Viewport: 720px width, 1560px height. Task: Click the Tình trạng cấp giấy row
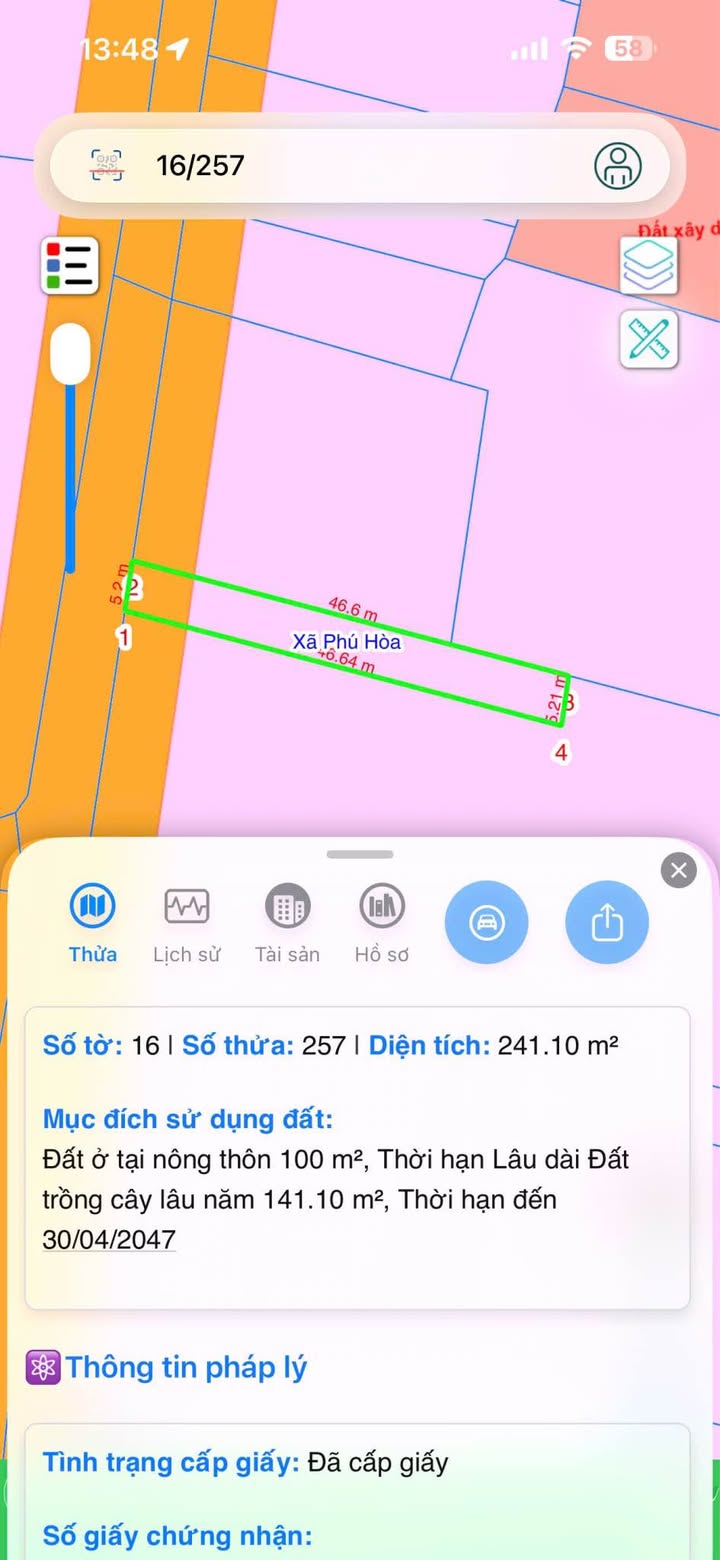click(246, 1463)
